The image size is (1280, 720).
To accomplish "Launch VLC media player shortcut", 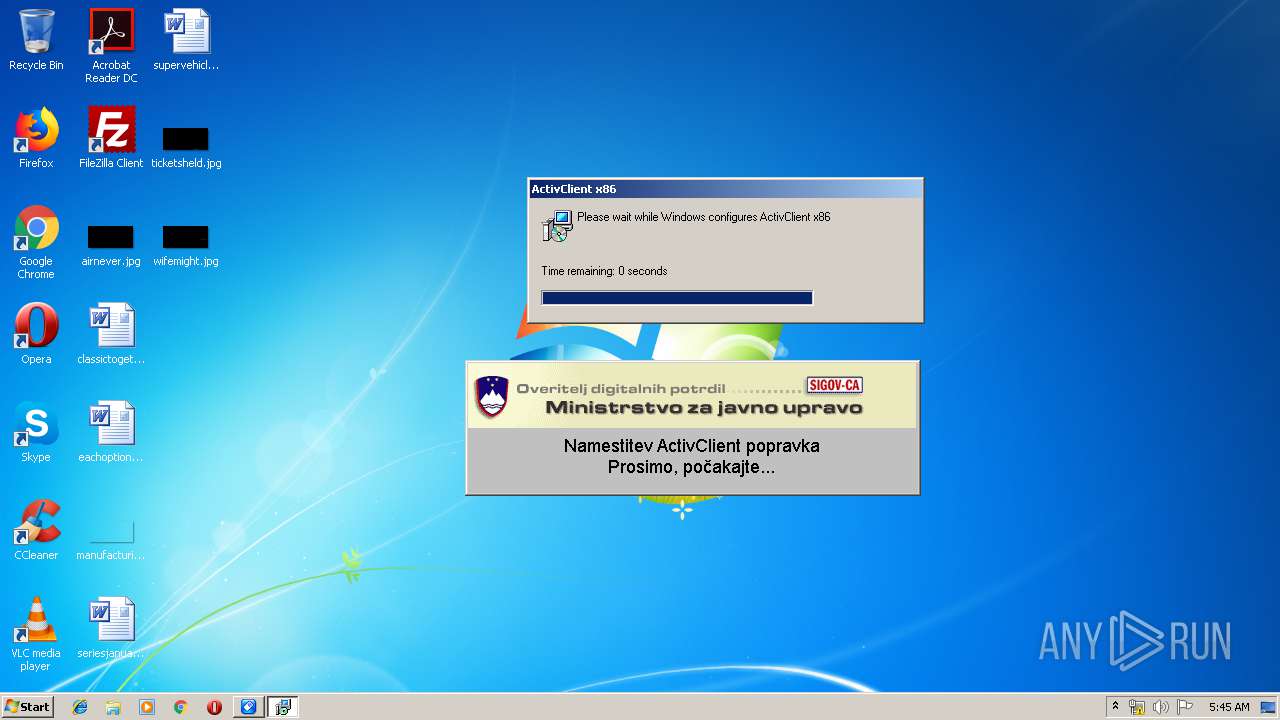I will (36, 634).
